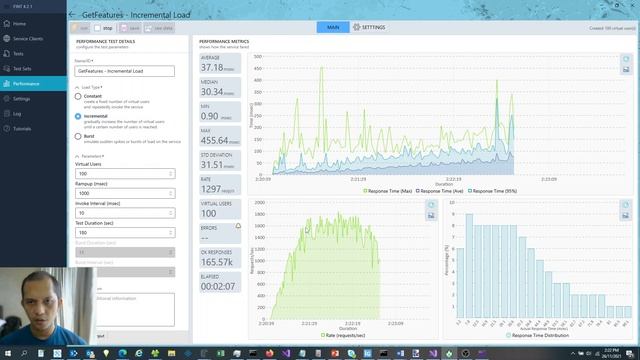Click the taskbar clock
Screen dimensions: 640x360
[x=611, y=353]
